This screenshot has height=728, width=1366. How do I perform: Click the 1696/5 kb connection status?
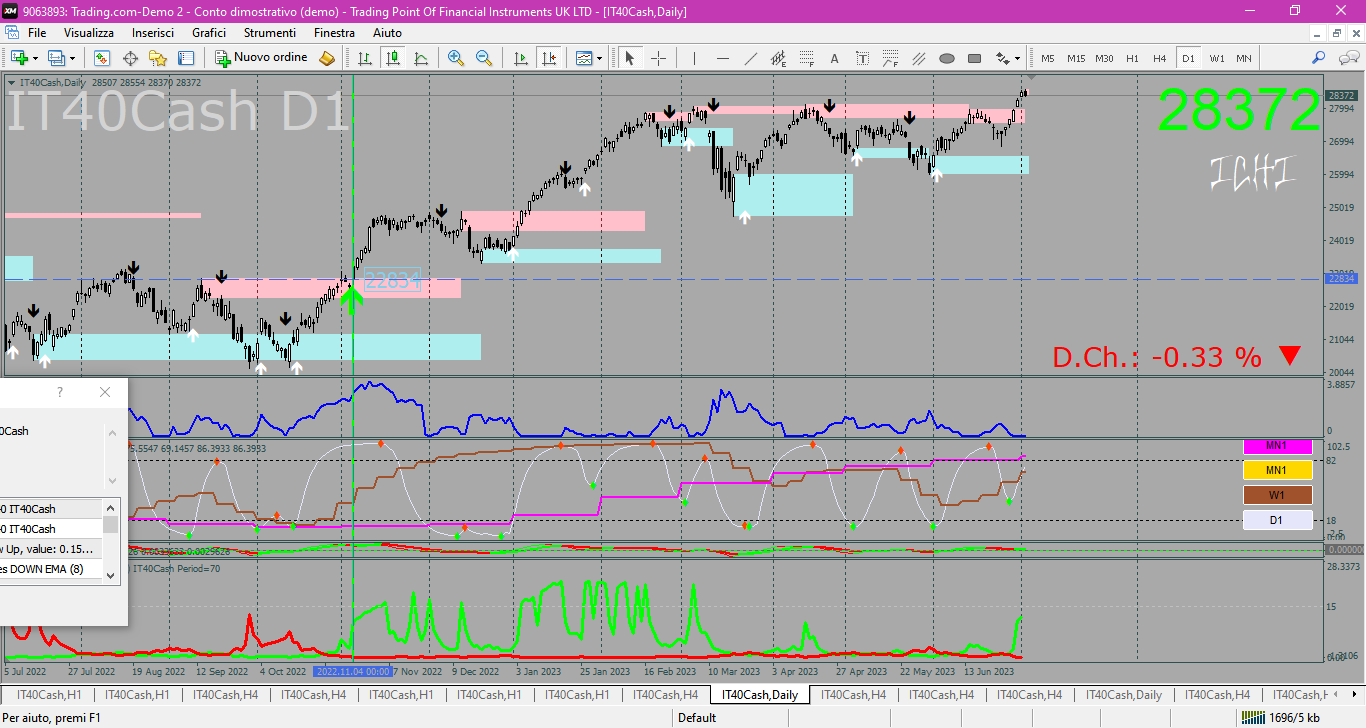click(1279, 717)
